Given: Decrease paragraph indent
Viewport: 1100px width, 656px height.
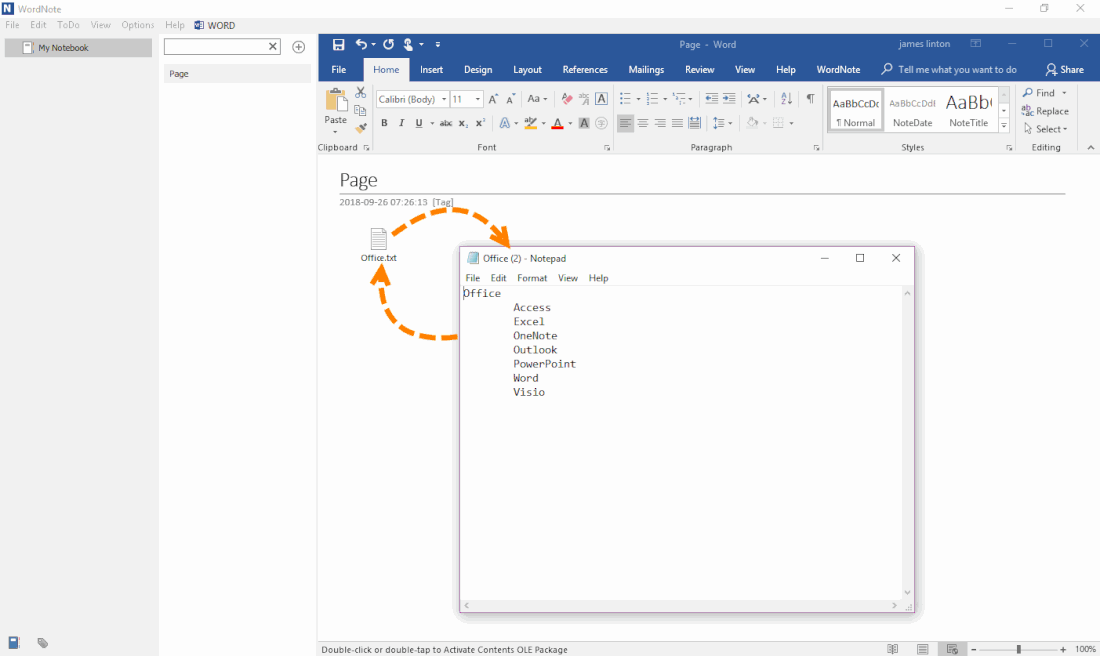Looking at the screenshot, I should (711, 99).
